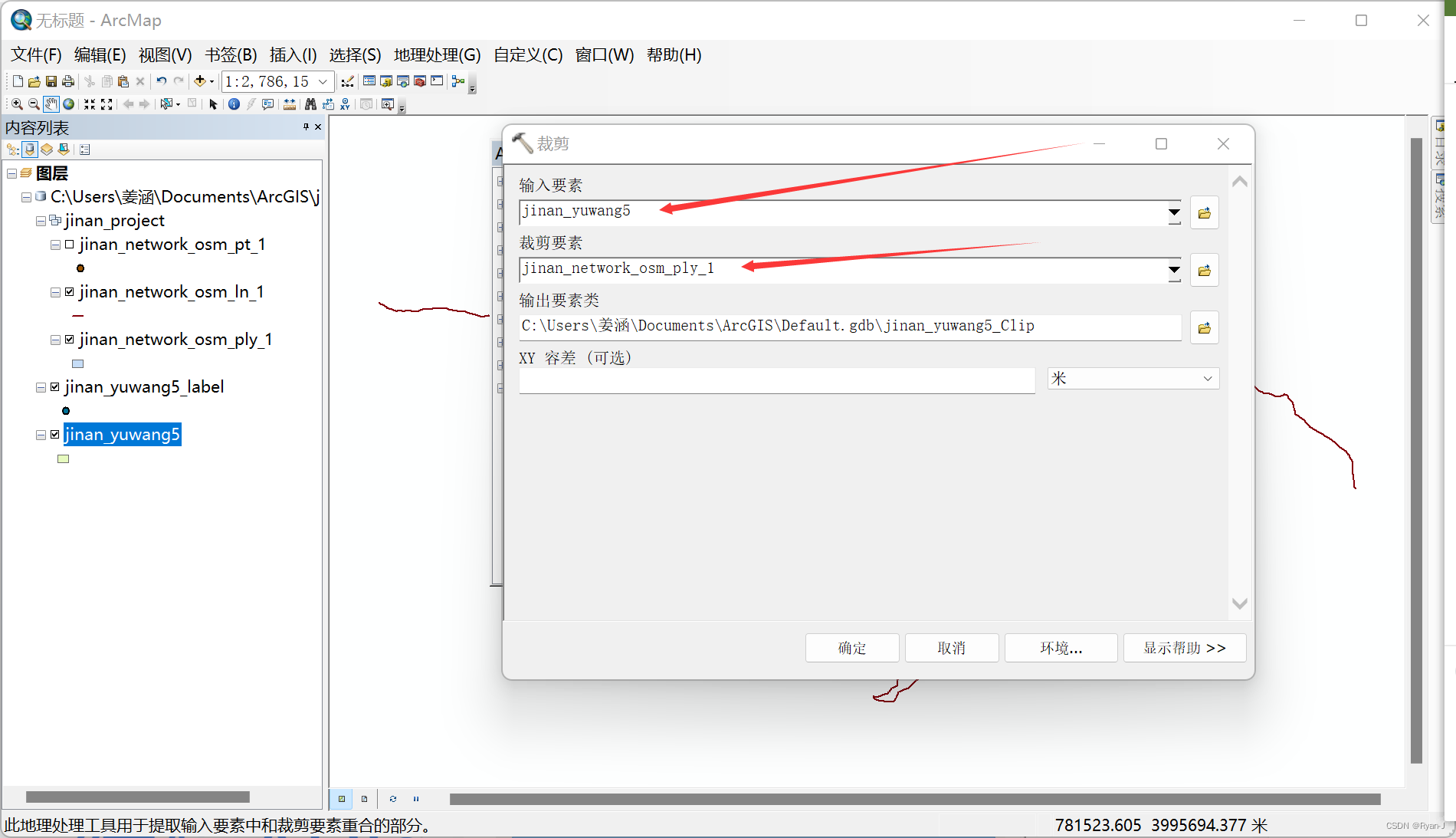Open a map document via folder icon

tap(34, 81)
